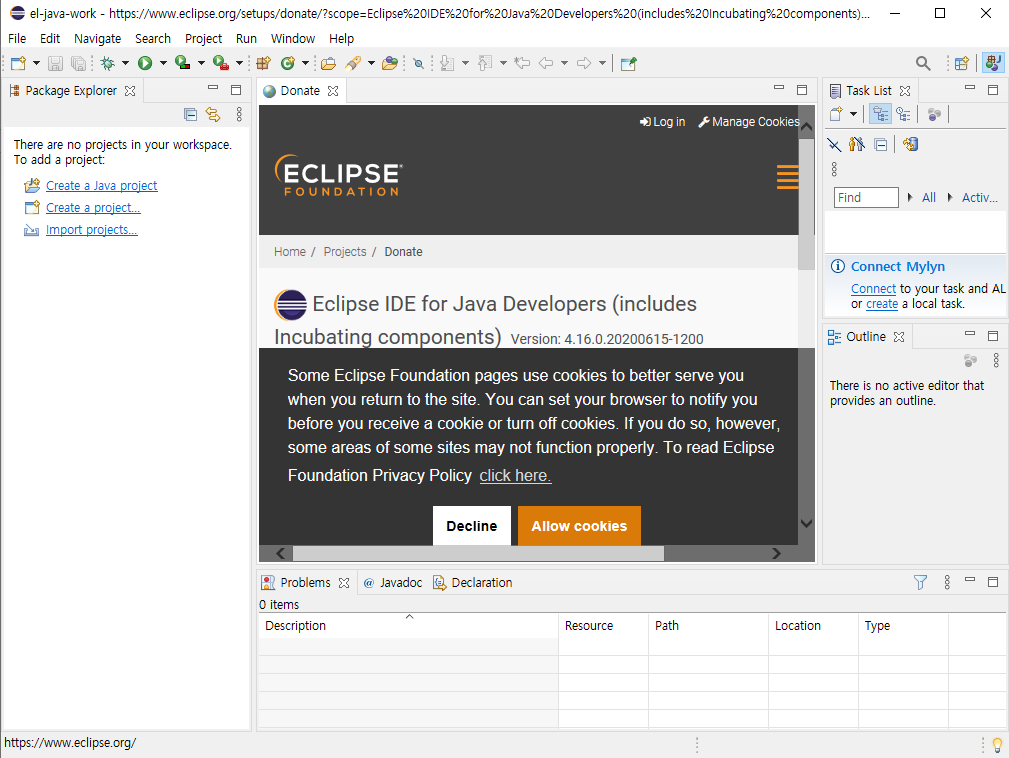The image size is (1009, 758).
Task: Click the Debug bug icon
Action: (107, 63)
